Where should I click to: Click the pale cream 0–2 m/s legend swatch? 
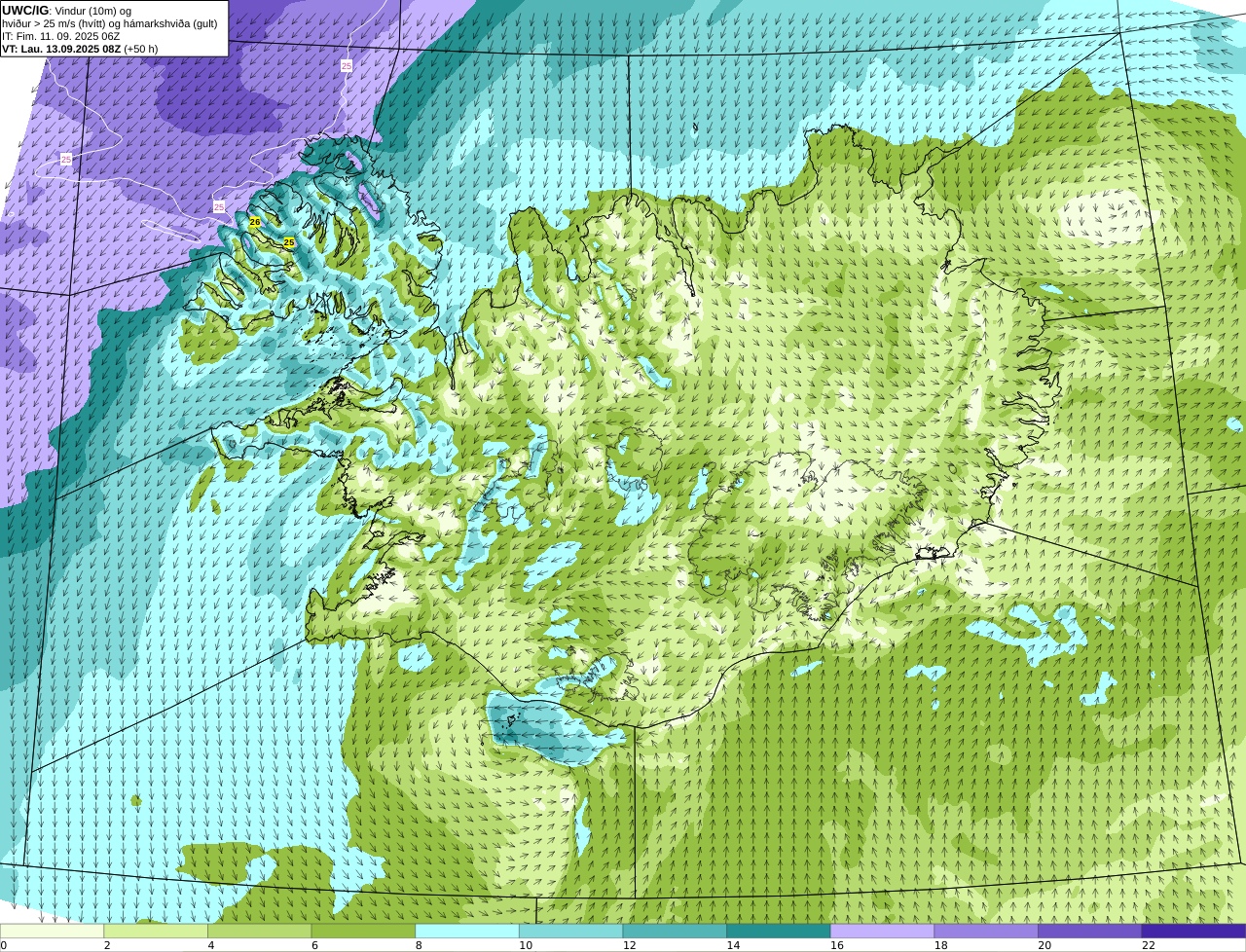click(52, 931)
